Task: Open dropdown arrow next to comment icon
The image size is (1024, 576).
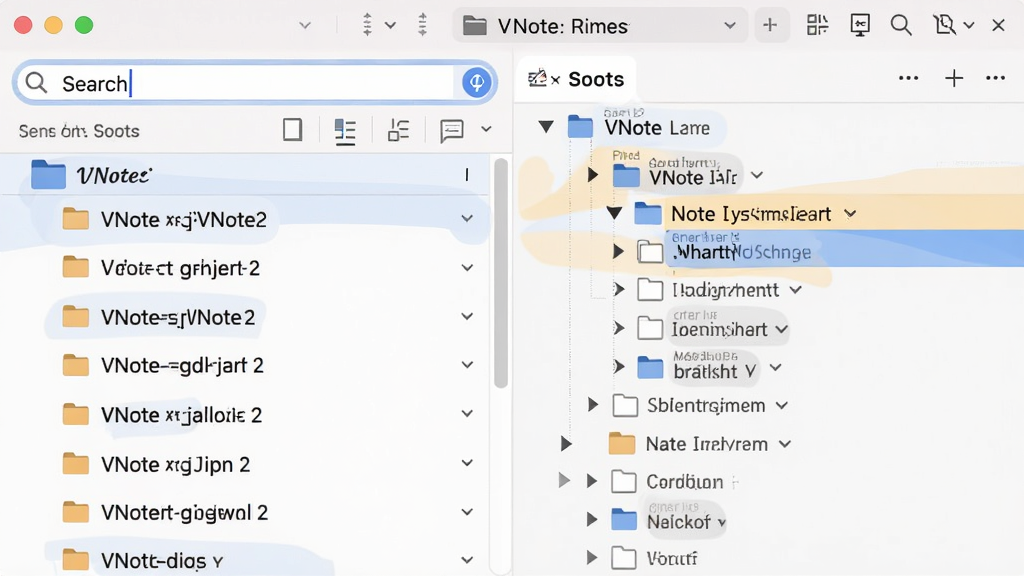Action: (486, 129)
